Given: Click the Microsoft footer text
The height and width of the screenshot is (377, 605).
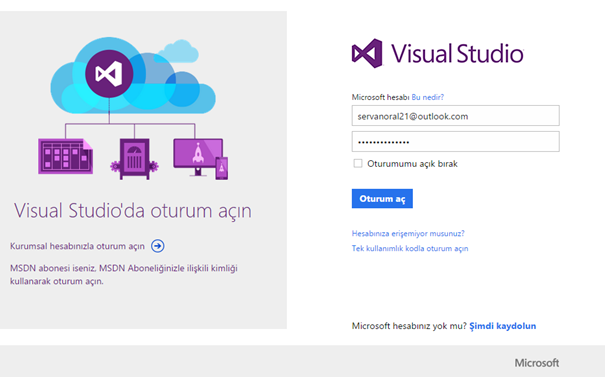Looking at the screenshot, I should click(536, 363).
